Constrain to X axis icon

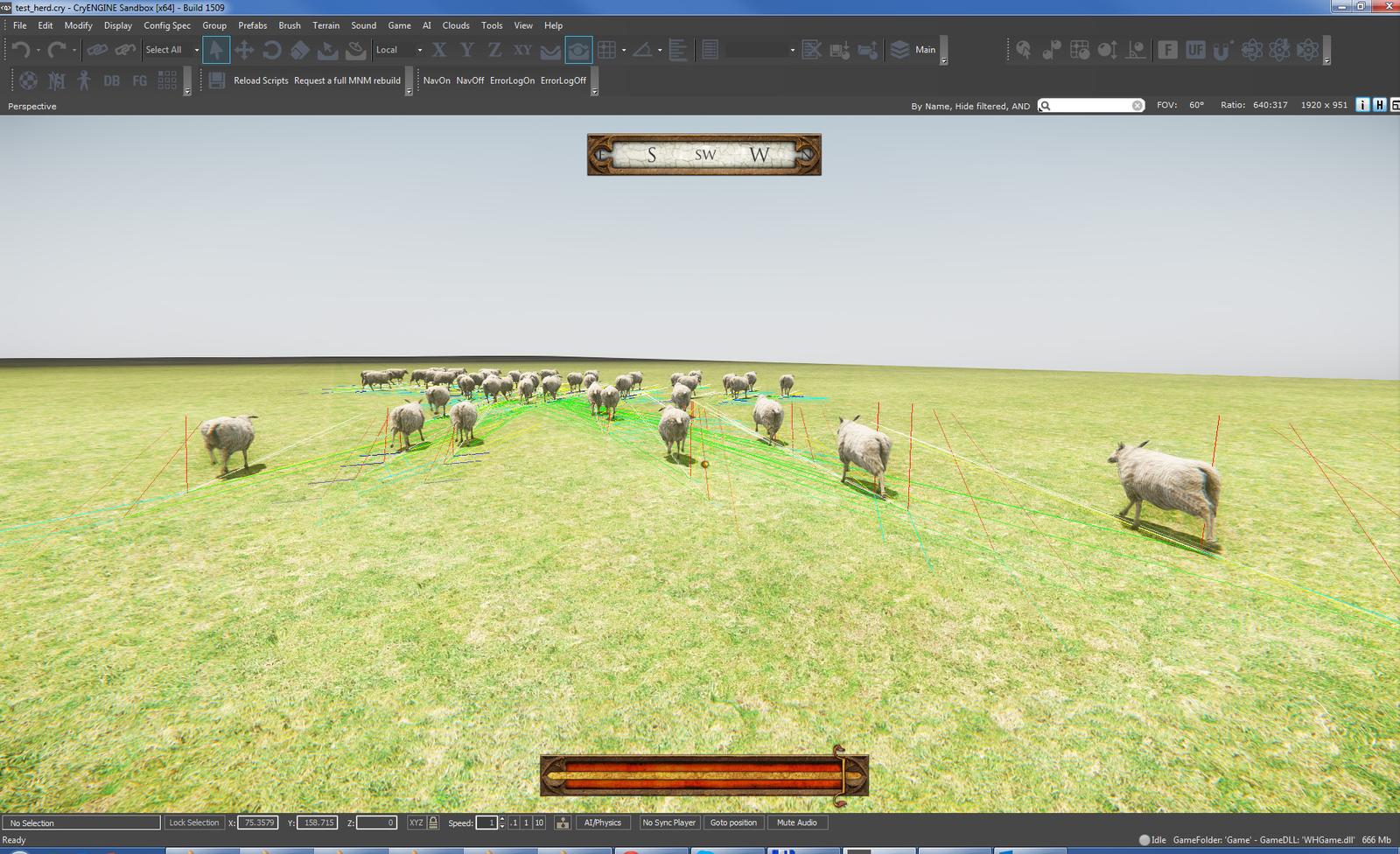[438, 50]
